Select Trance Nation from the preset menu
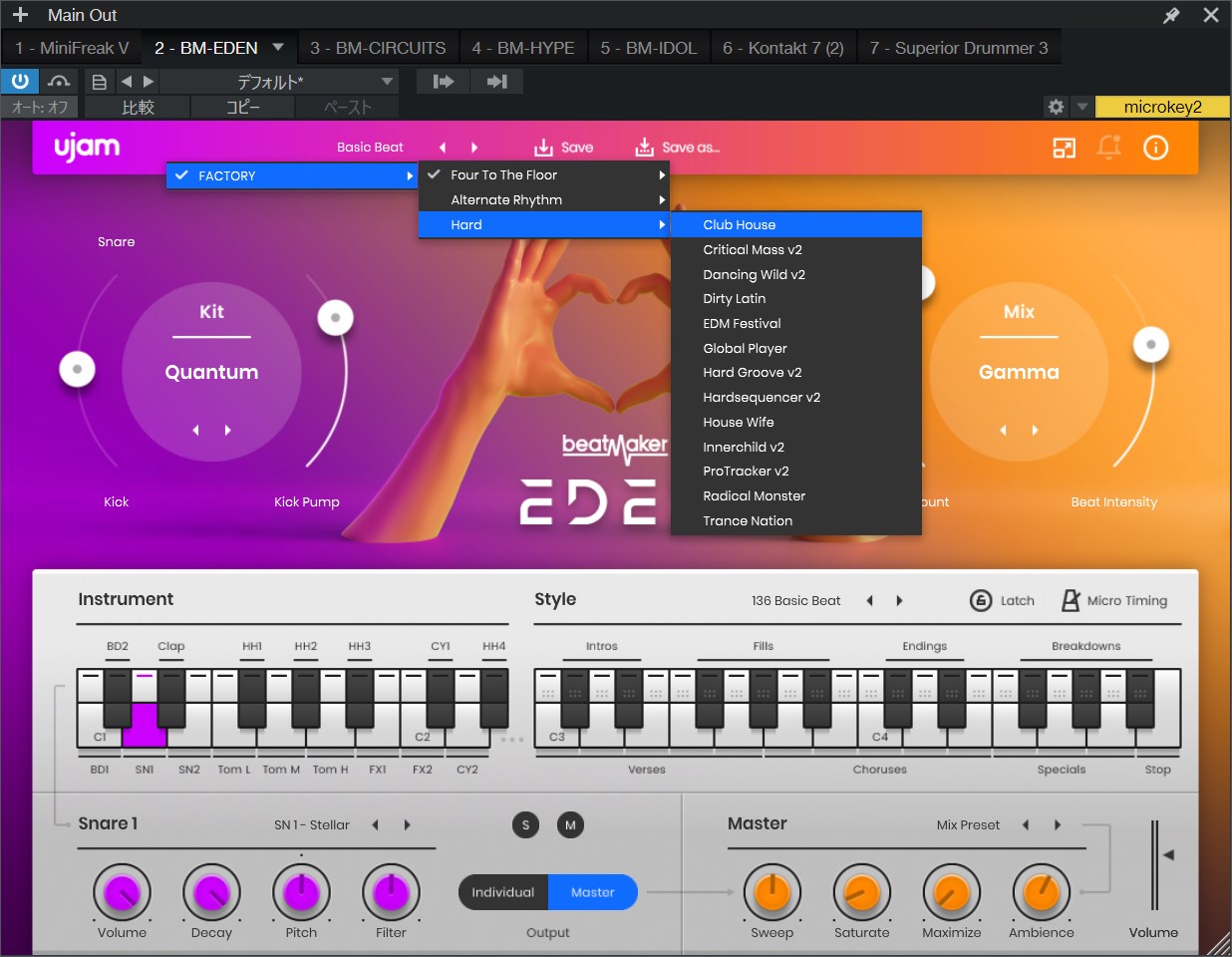 [x=748, y=520]
